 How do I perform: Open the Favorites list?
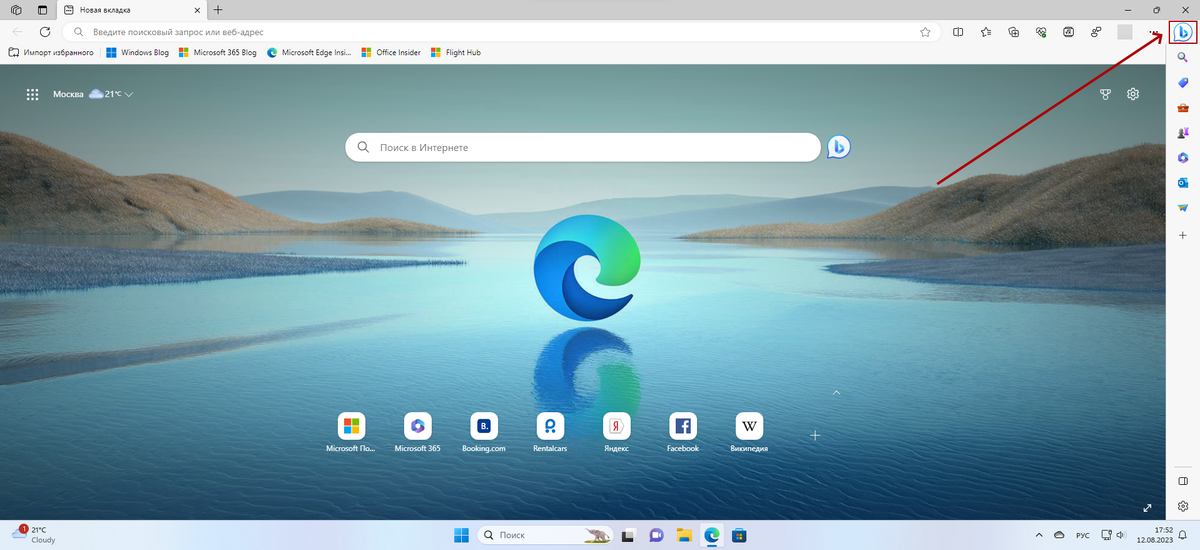pos(986,32)
